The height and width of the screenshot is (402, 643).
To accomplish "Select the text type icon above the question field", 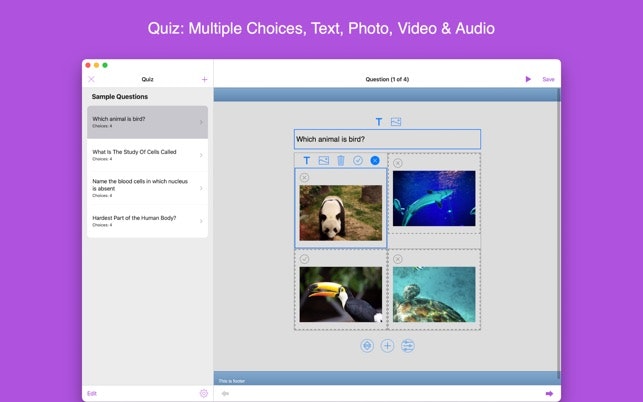I will point(379,122).
